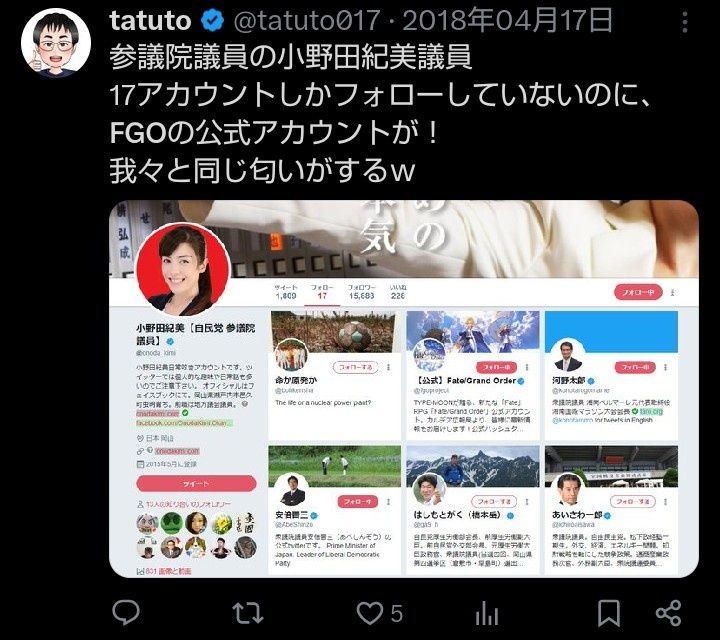Screen dimensions: 720x640
Task: Open the @tatuto017 handle link
Action: (x=307, y=21)
